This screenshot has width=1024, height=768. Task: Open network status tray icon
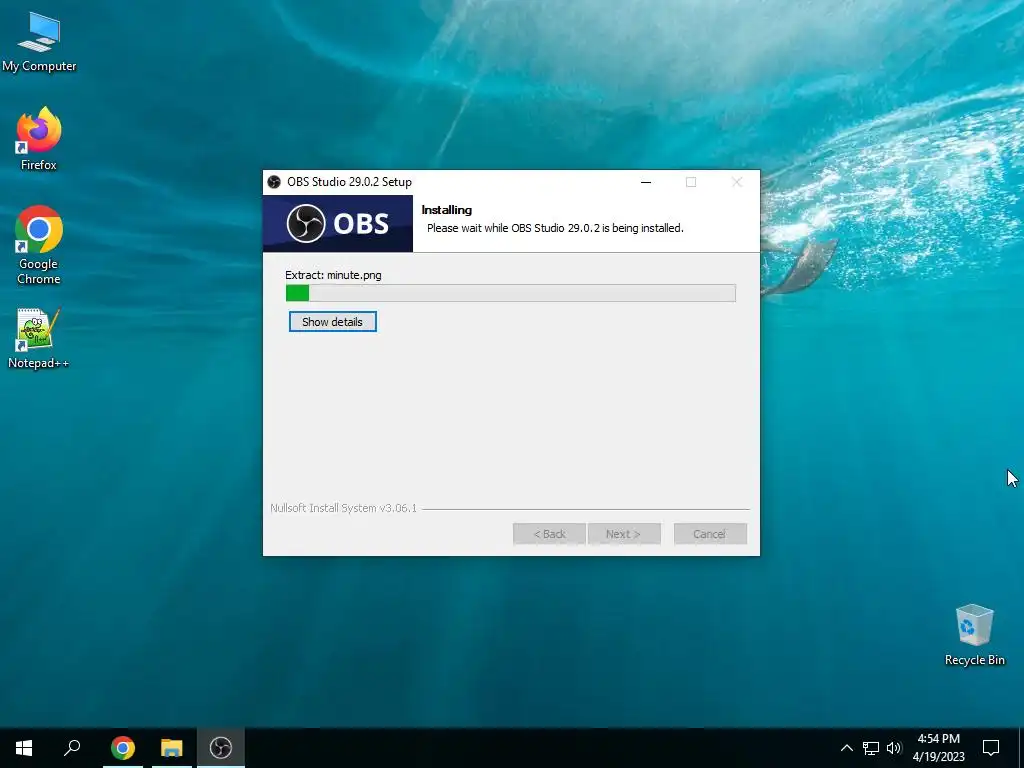coord(871,748)
